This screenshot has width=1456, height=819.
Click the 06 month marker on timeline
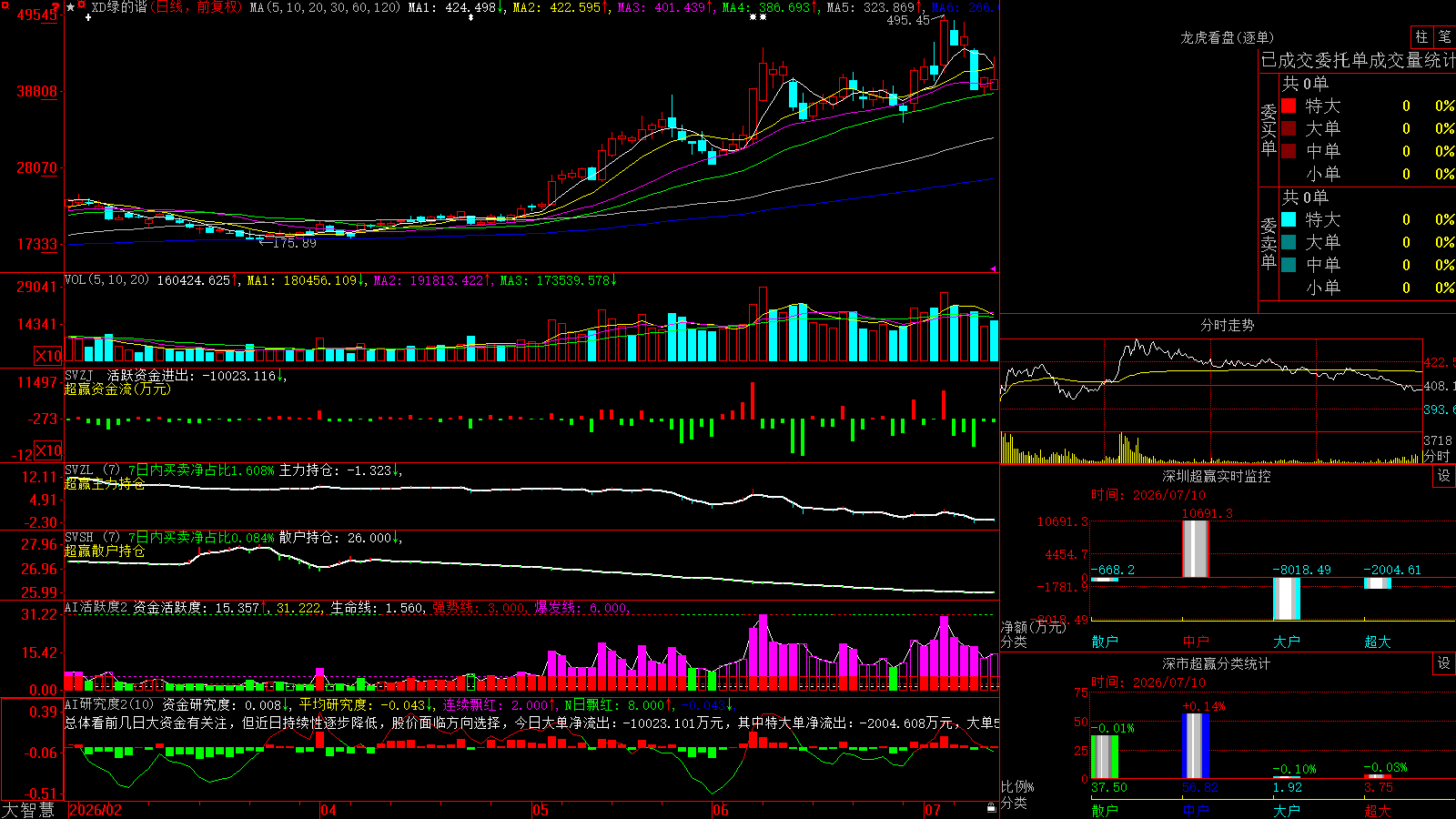pos(721,810)
